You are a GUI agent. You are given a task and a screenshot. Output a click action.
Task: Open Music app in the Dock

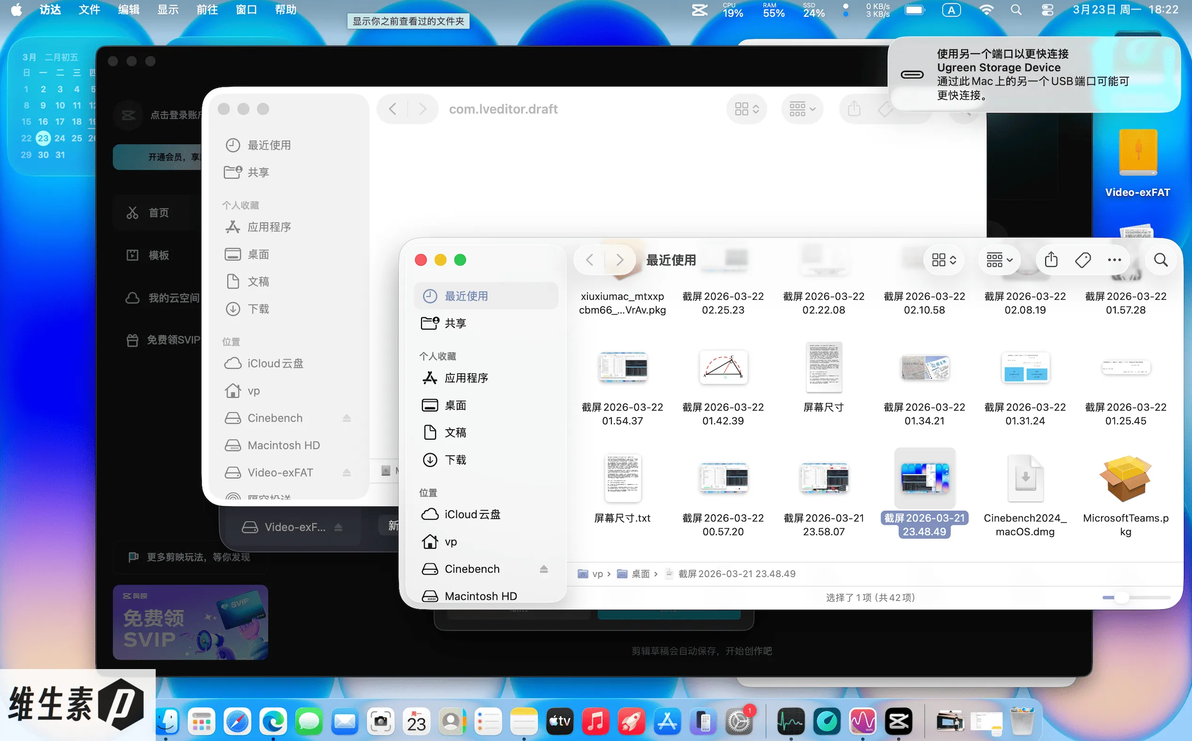(595, 721)
